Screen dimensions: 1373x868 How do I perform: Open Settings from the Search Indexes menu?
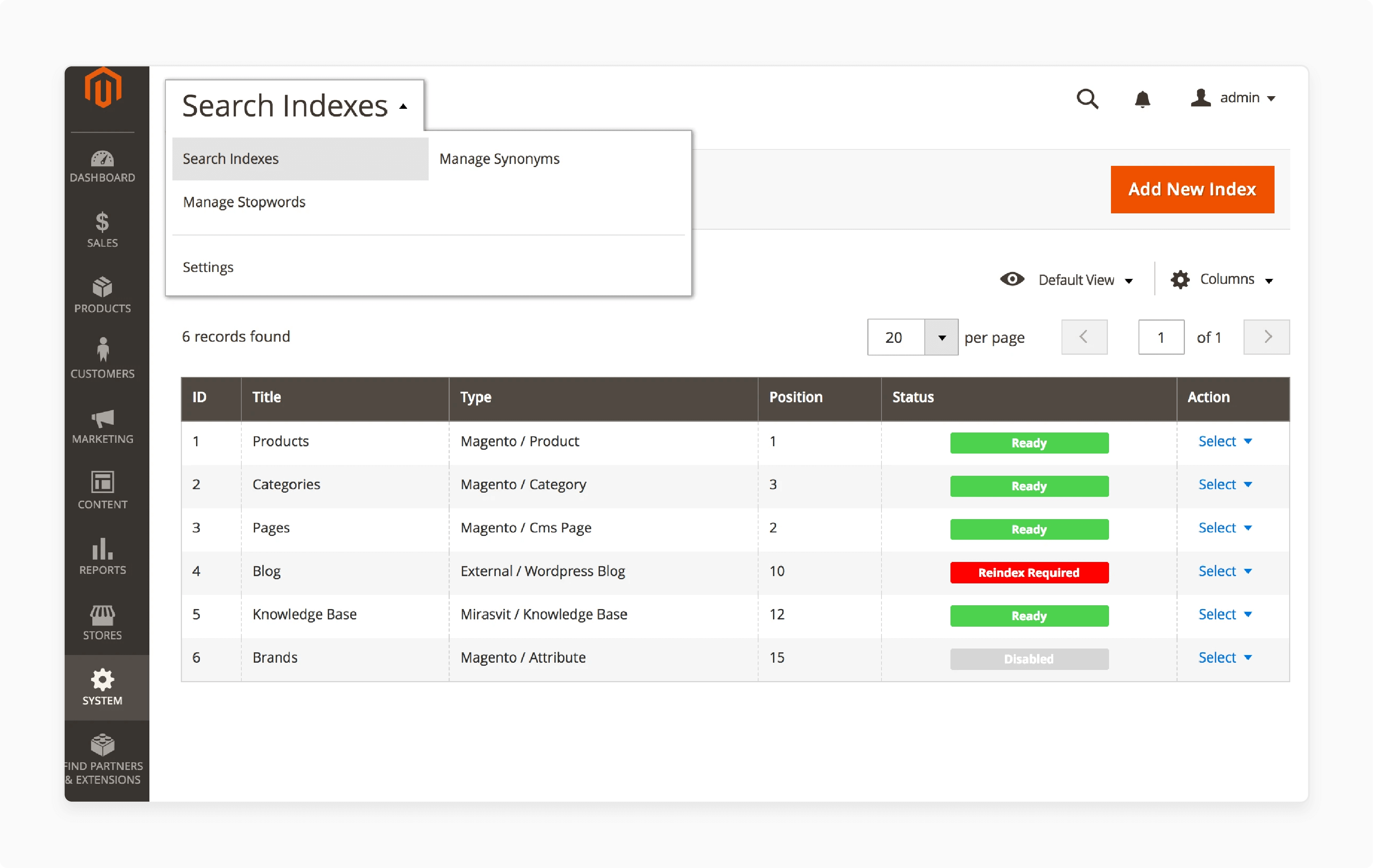tap(208, 266)
